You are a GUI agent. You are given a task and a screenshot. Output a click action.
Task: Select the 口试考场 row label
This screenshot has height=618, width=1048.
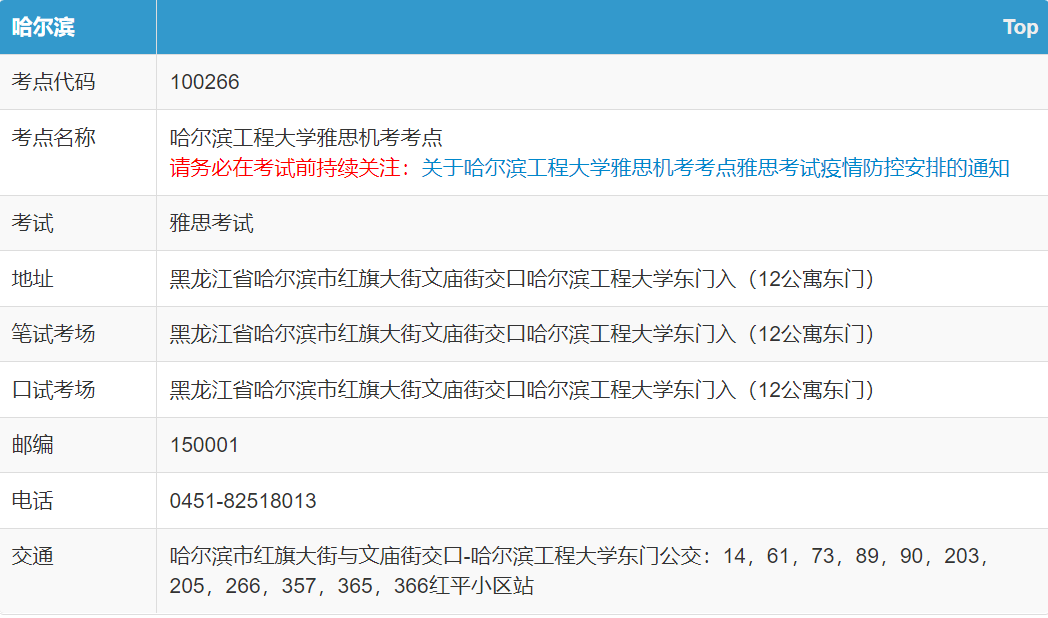(53, 390)
